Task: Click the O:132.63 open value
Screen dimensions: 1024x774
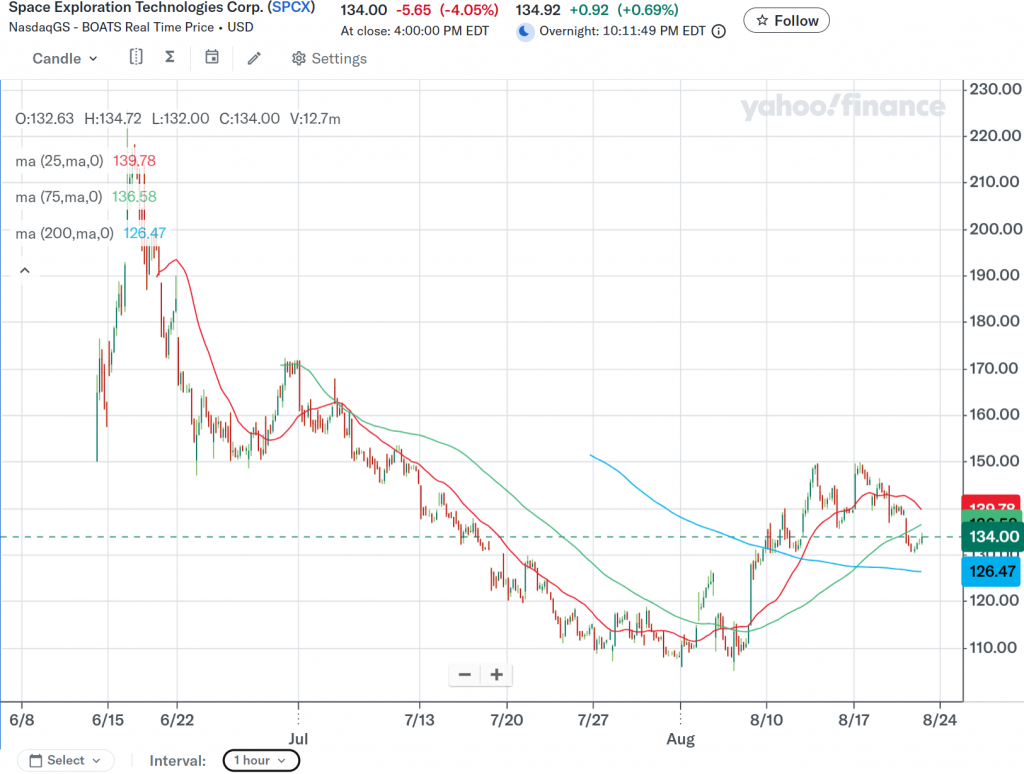Action: [44, 119]
